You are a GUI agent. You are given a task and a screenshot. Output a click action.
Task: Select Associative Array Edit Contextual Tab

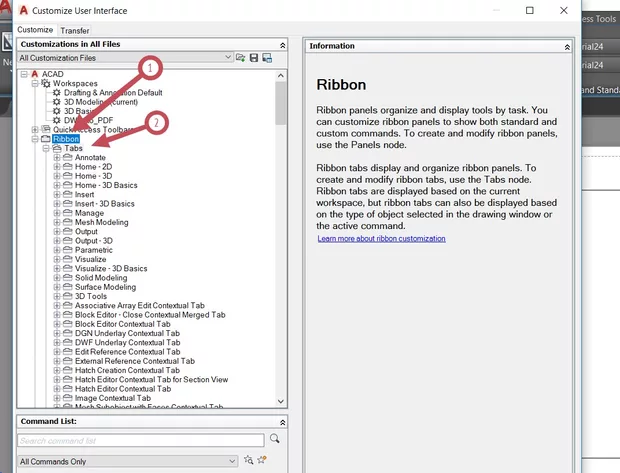(140, 306)
